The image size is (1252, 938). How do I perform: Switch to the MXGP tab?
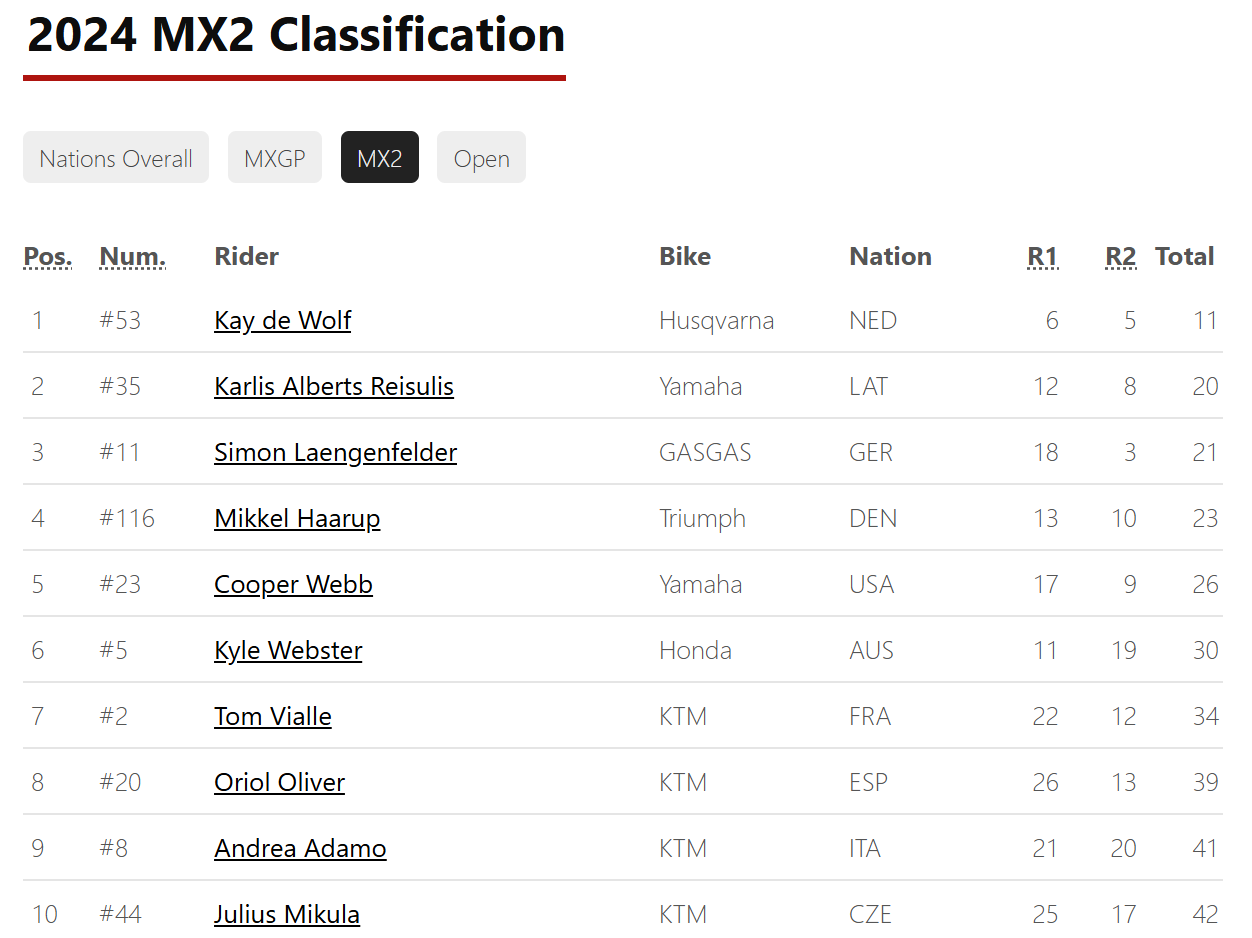pyautogui.click(x=274, y=157)
